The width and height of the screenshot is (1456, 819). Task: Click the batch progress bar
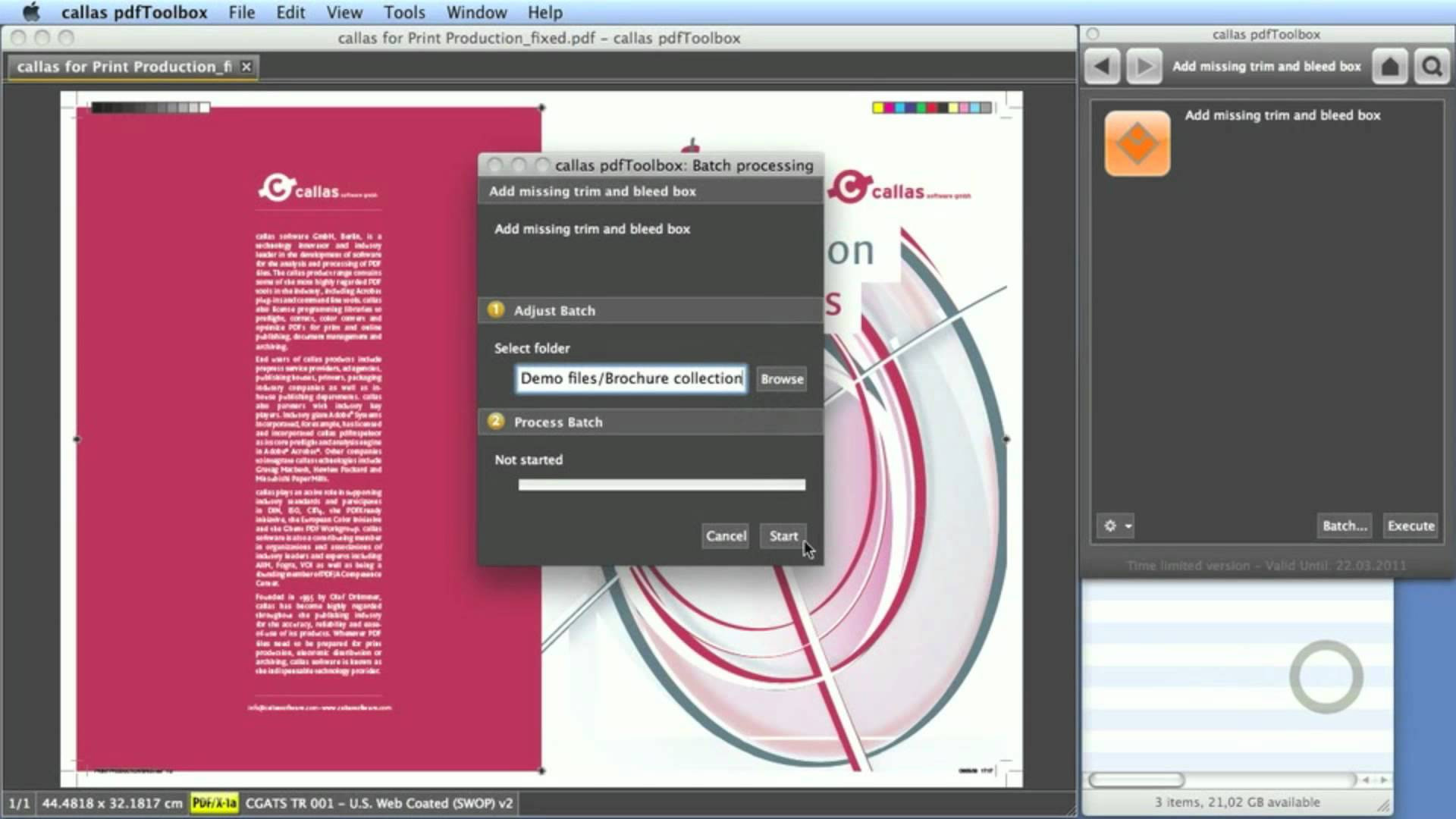(x=662, y=485)
